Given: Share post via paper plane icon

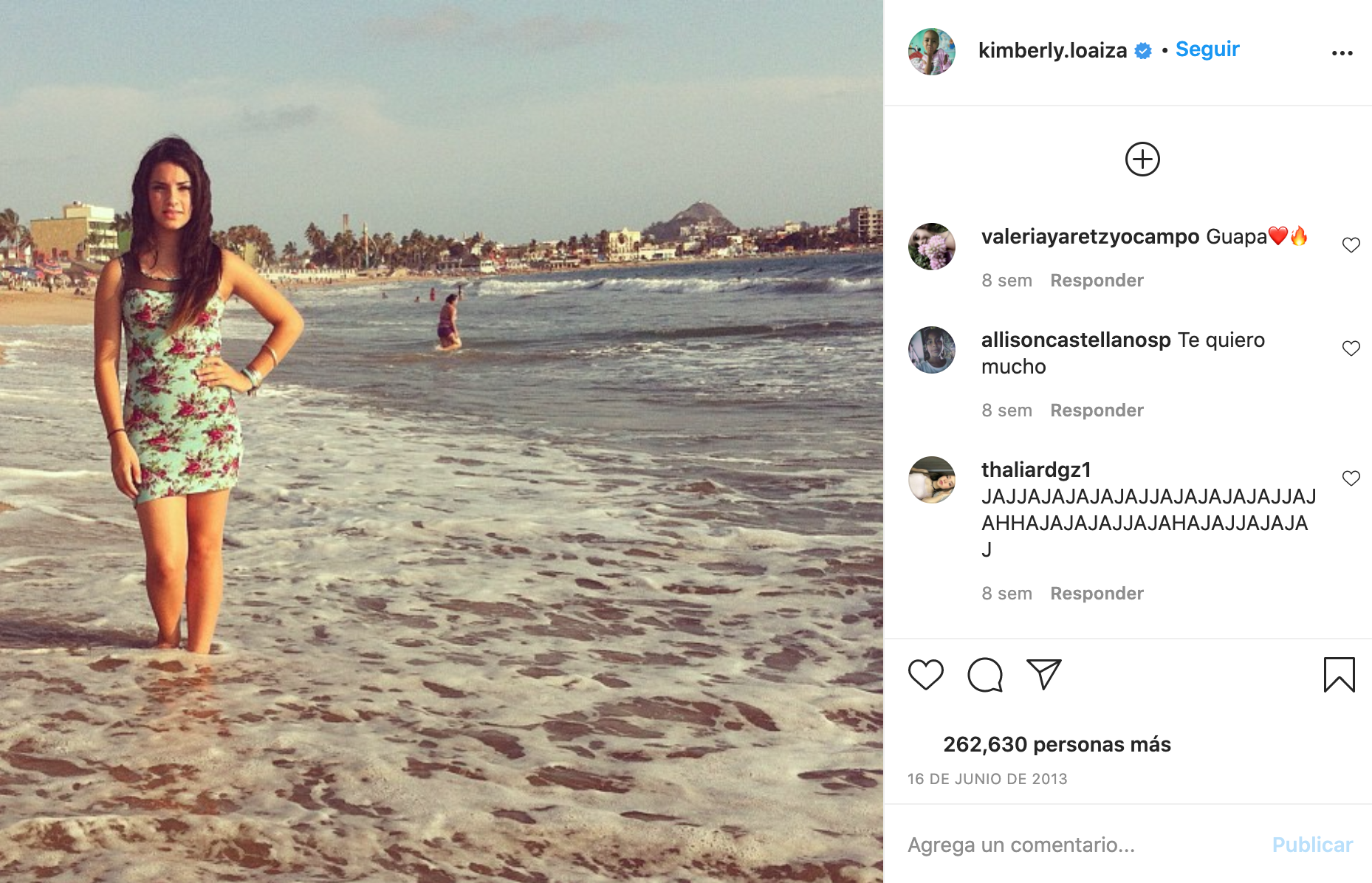Looking at the screenshot, I should tap(1044, 674).
